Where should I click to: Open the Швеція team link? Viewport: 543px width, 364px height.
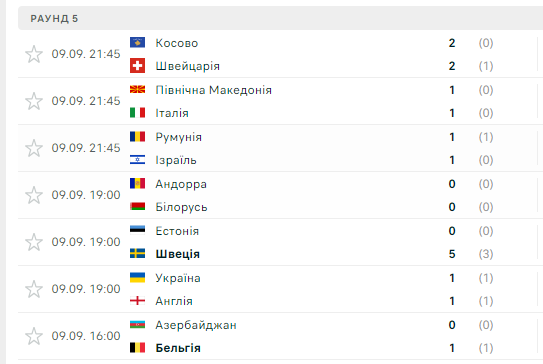pos(178,254)
